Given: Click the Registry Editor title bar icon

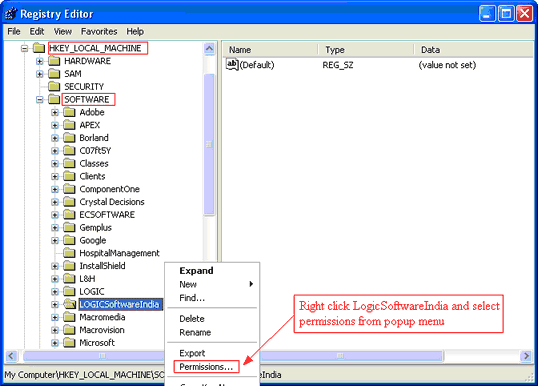Looking at the screenshot, I should pos(10,14).
